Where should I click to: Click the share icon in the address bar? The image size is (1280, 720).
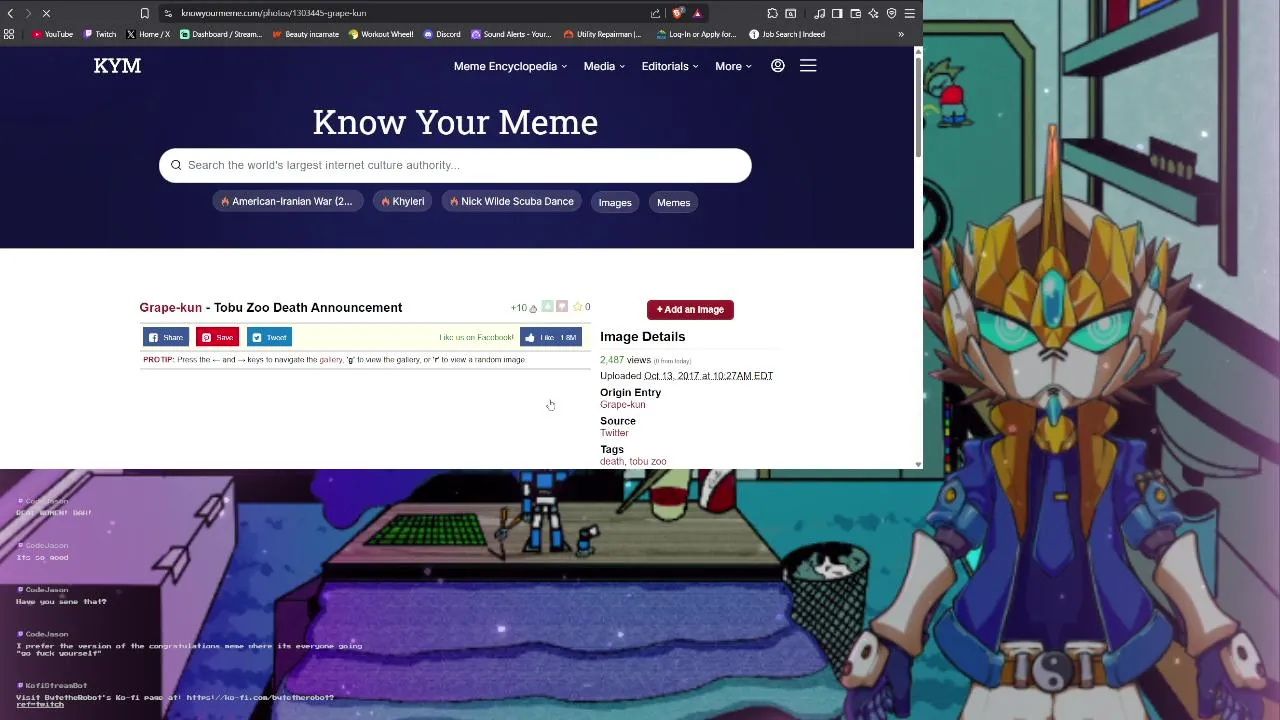pyautogui.click(x=655, y=13)
